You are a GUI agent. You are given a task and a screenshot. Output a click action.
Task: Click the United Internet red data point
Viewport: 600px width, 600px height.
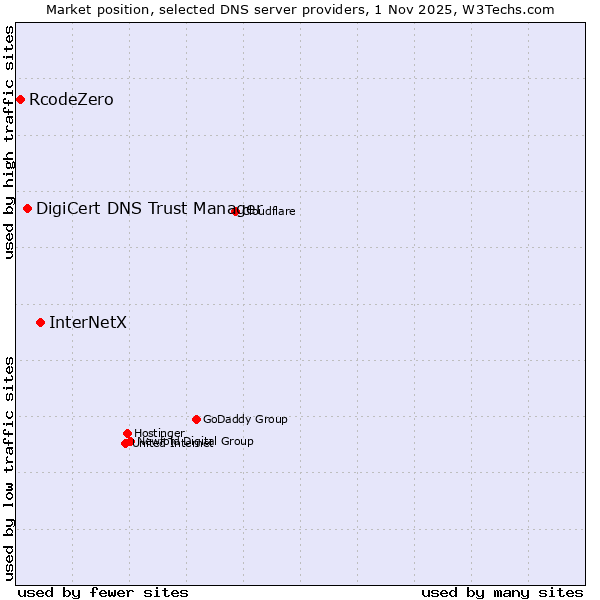coord(124,443)
